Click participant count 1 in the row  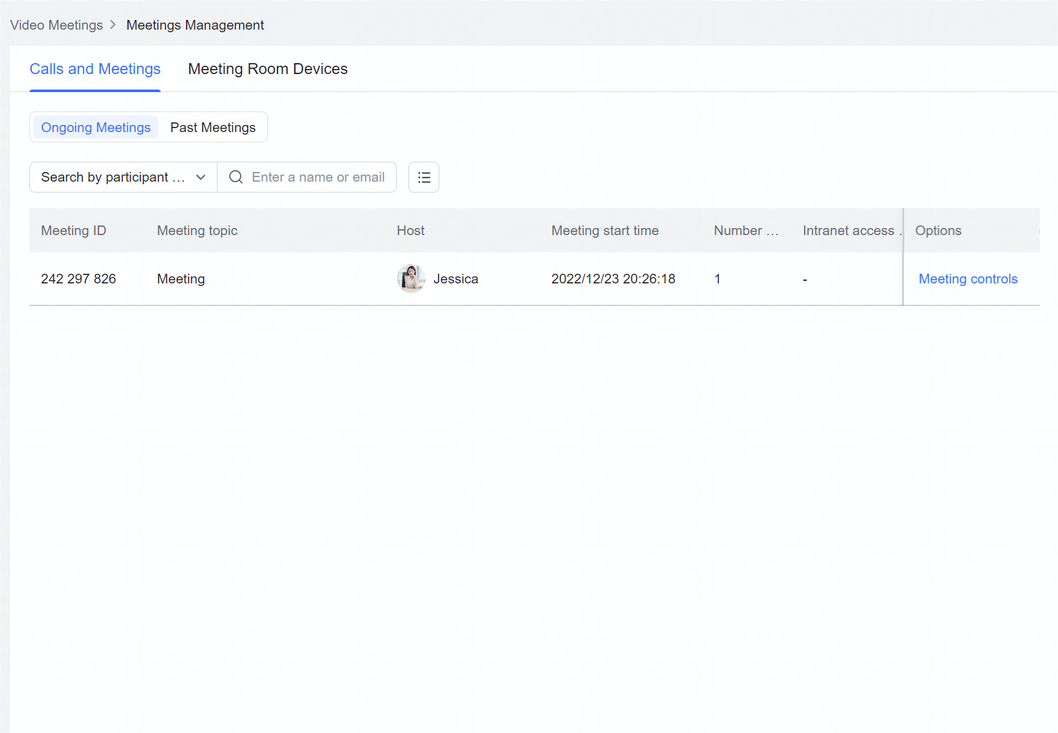pos(717,279)
